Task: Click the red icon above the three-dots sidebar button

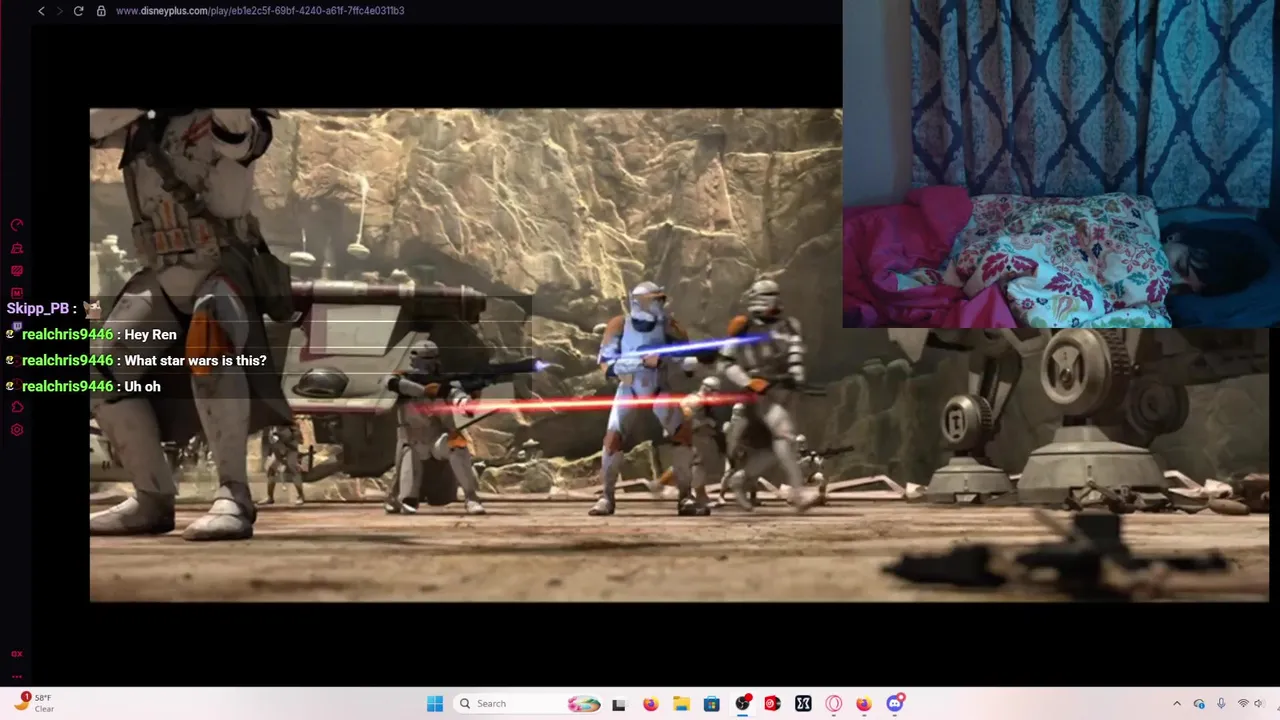Action: click(x=16, y=653)
